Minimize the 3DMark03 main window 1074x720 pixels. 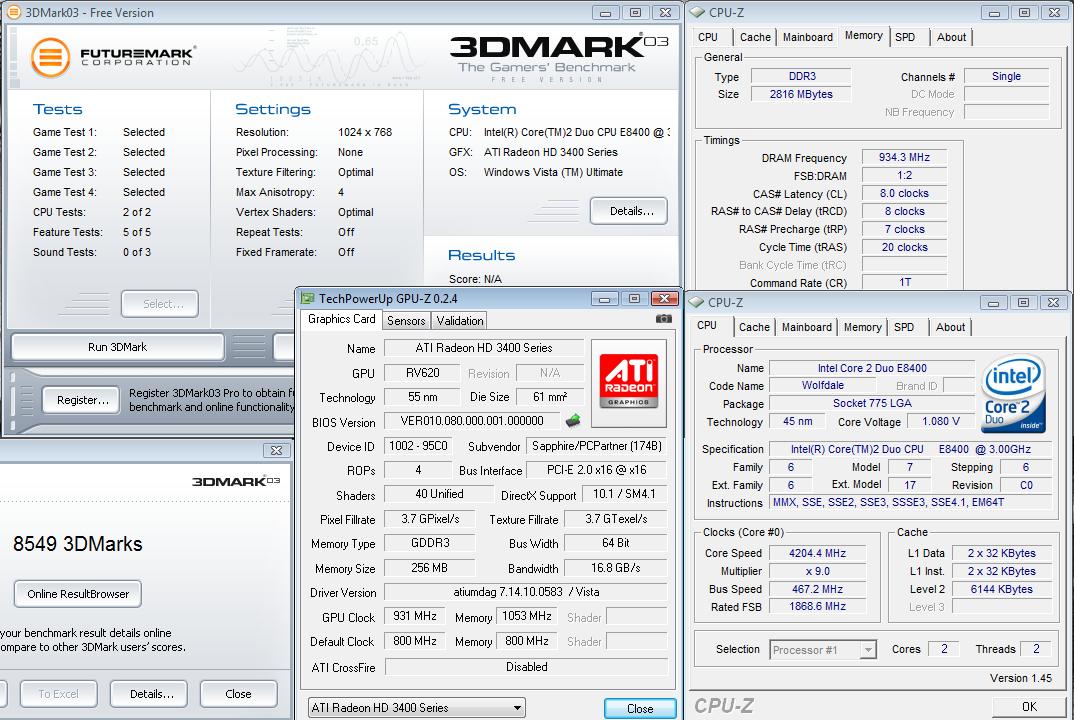pos(605,12)
